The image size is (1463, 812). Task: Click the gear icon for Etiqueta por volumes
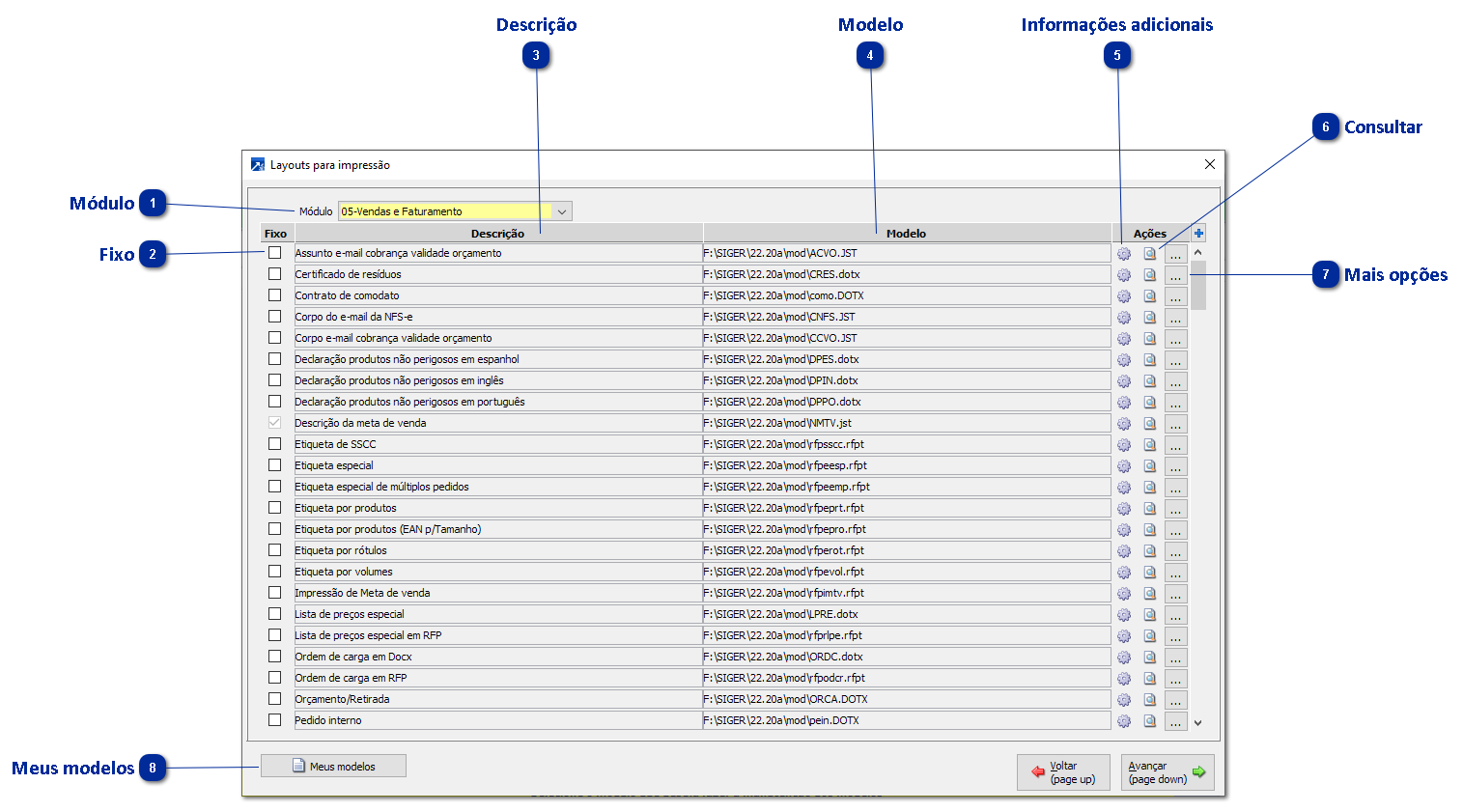[1124, 573]
